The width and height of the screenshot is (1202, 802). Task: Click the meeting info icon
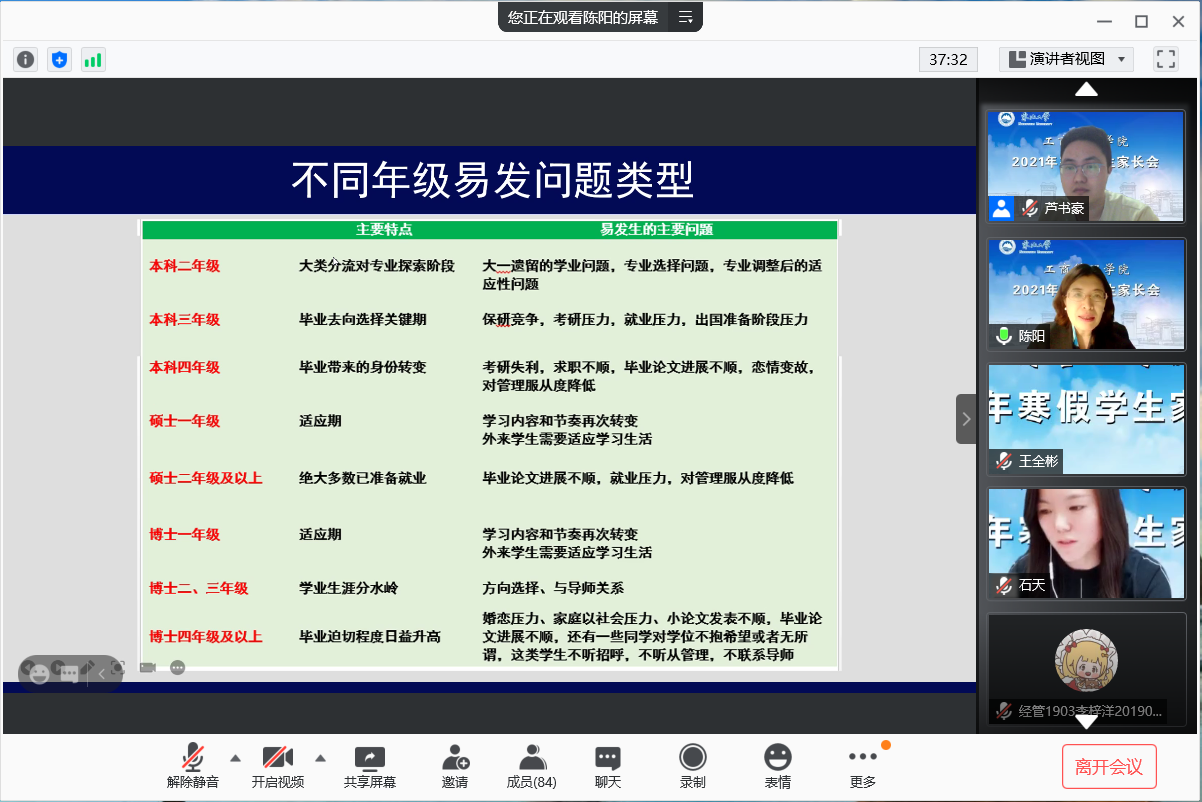coord(25,60)
